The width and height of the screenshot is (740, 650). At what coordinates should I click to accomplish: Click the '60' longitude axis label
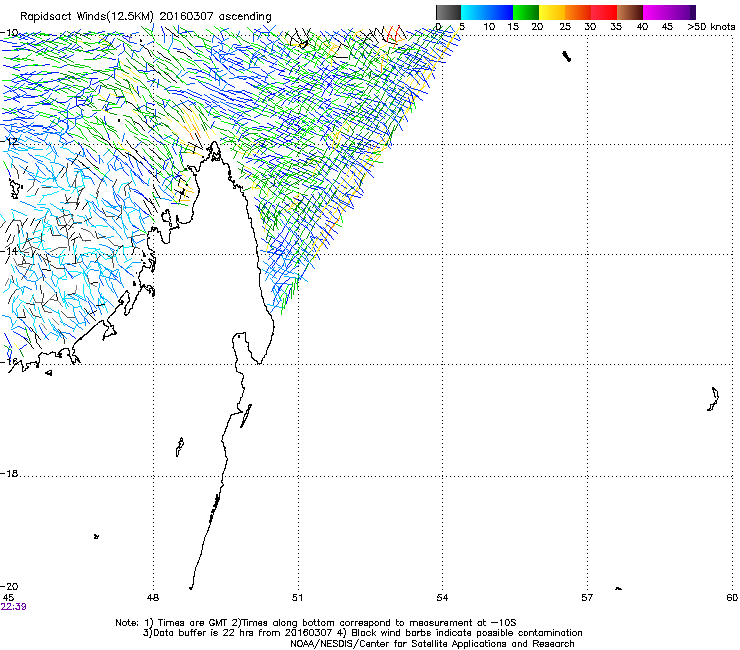732,598
